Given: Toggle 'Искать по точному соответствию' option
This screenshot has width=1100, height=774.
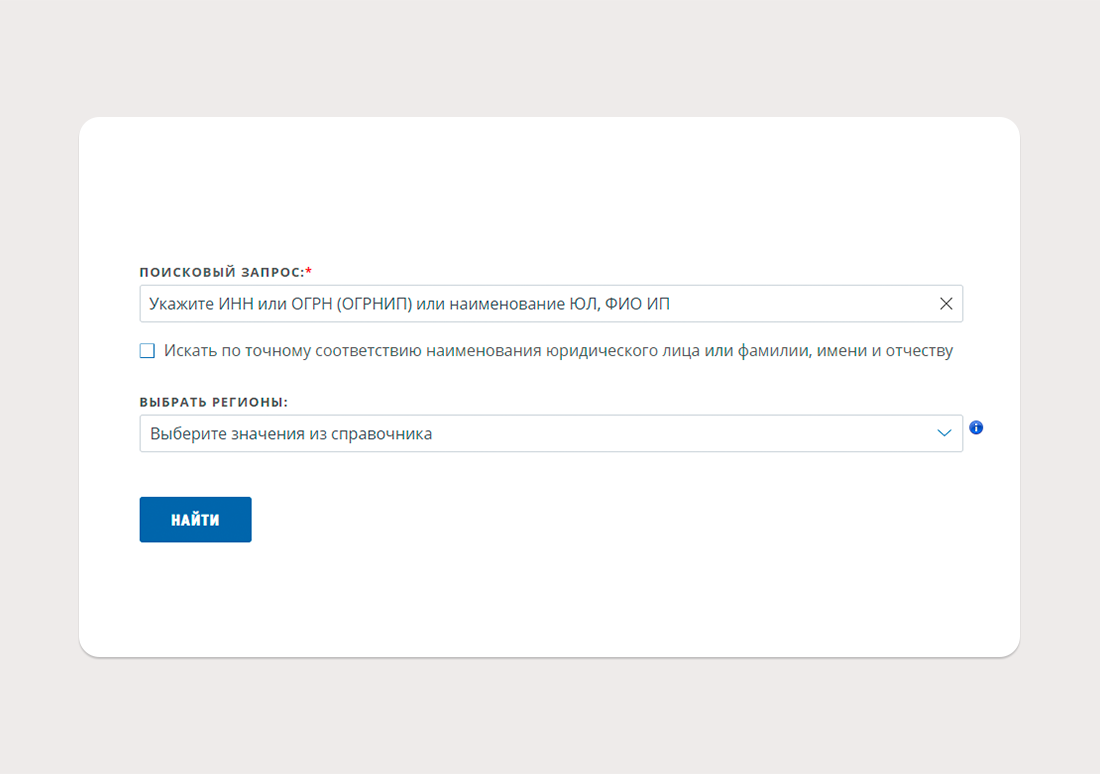Looking at the screenshot, I should point(147,350).
